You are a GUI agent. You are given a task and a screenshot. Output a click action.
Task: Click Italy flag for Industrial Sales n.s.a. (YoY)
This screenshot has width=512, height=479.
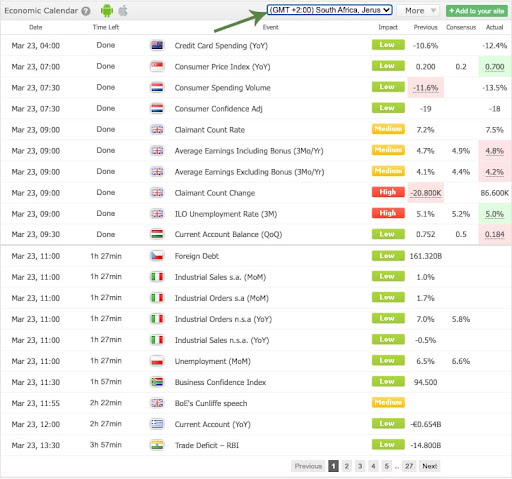click(x=157, y=340)
